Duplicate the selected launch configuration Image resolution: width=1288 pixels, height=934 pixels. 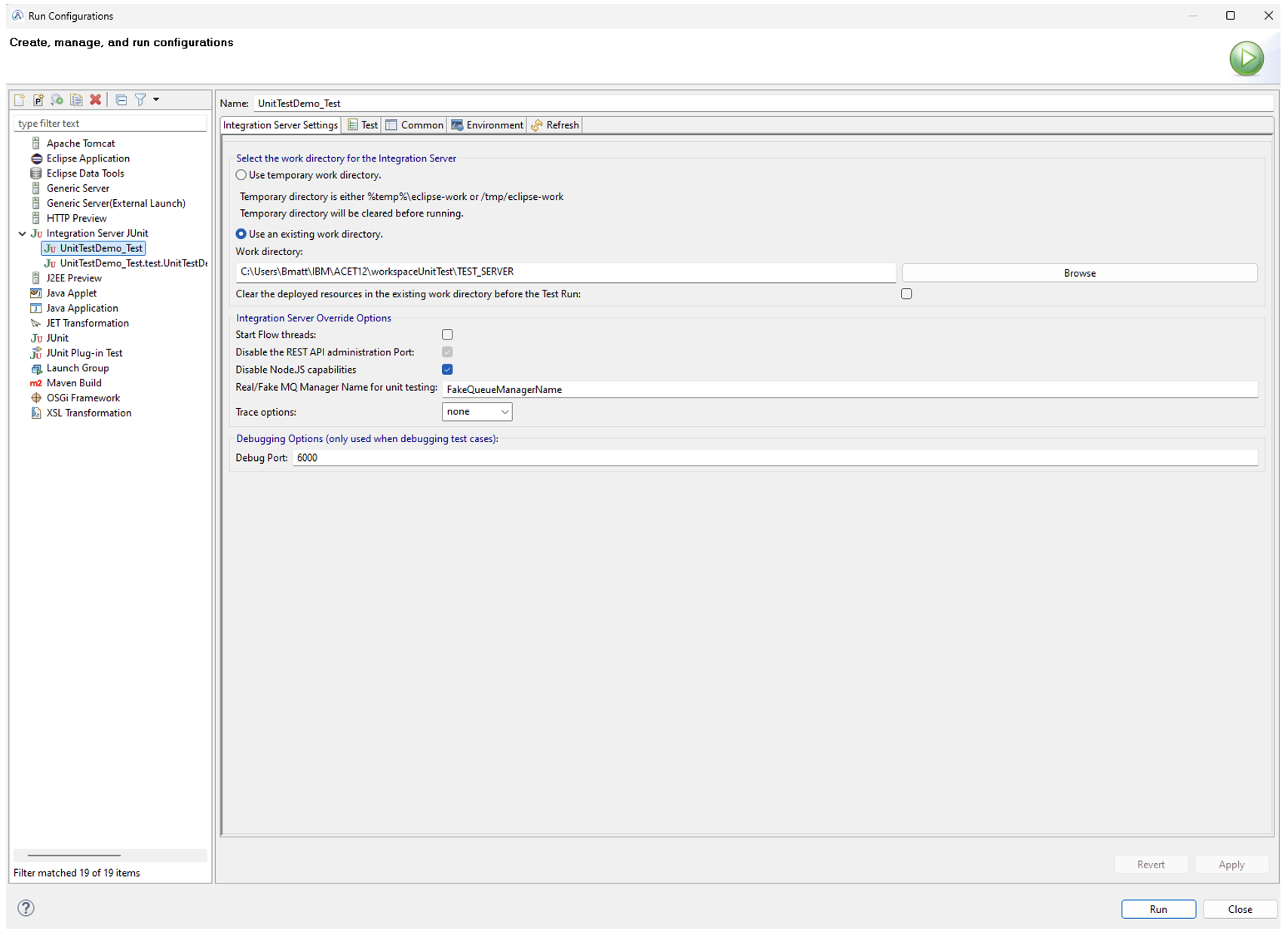pos(76,100)
